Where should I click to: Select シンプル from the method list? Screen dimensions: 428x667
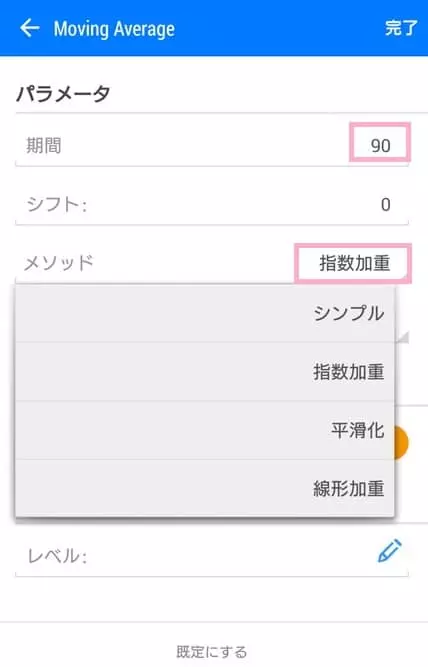(205, 314)
